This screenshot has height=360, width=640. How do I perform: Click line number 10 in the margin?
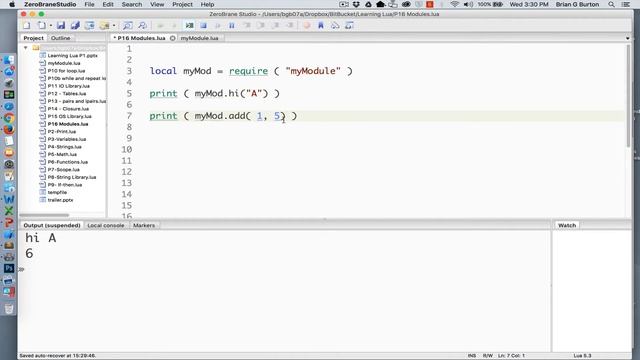pyautogui.click(x=127, y=149)
